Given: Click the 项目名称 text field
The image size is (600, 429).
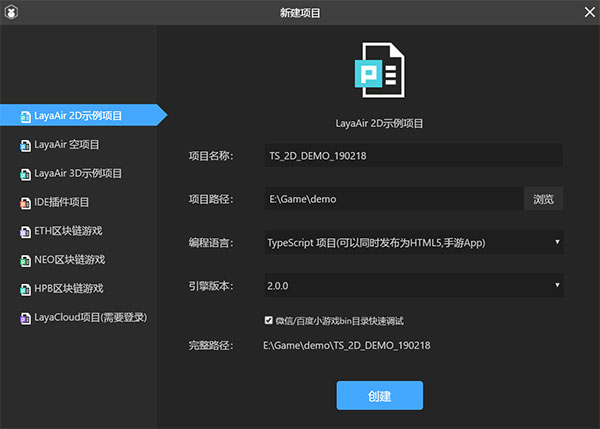Looking at the screenshot, I should coord(413,156).
